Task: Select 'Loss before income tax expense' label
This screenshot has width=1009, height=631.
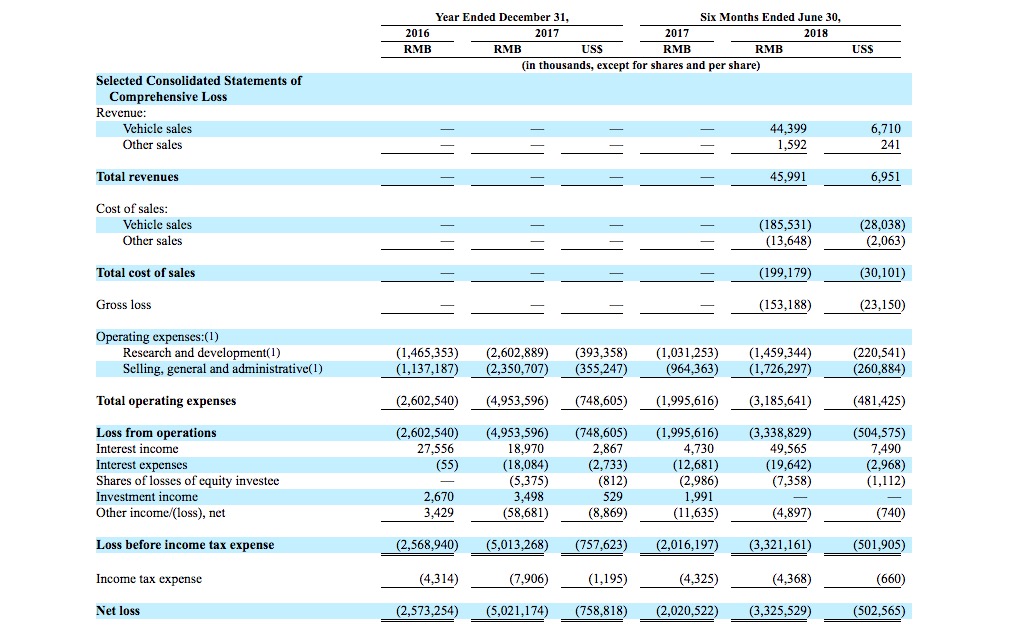Action: (x=185, y=545)
